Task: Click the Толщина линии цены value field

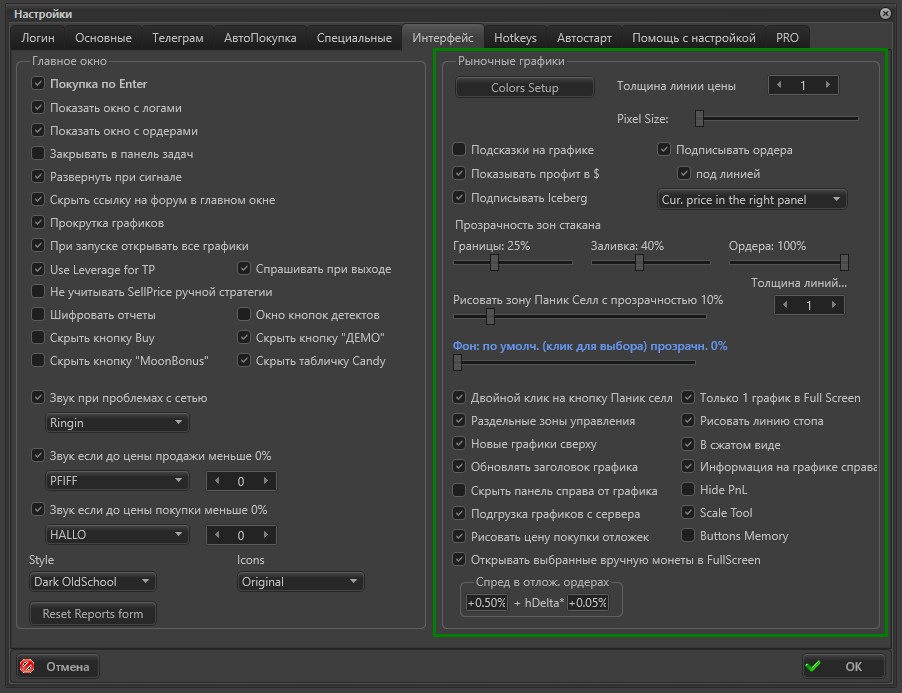Action: click(x=803, y=85)
